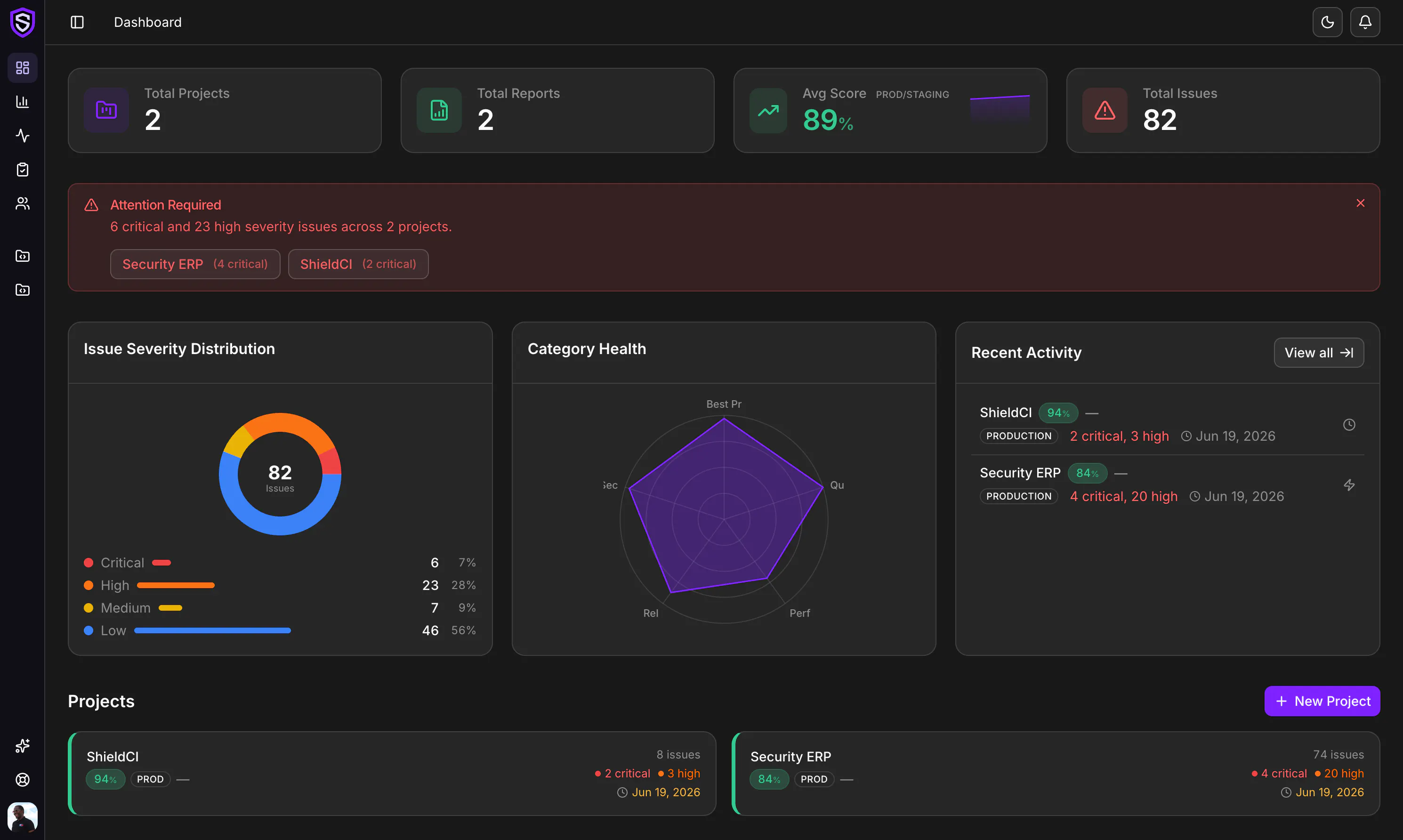Select the Low severity legend bar

tap(213, 630)
